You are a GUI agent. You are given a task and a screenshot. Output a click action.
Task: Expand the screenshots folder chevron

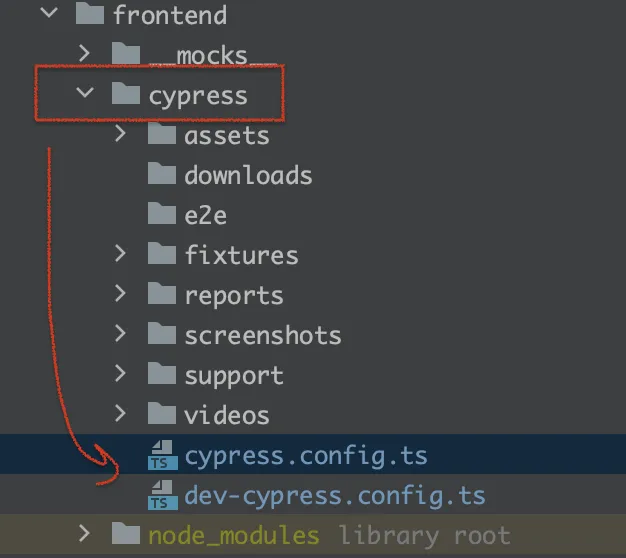coord(120,333)
